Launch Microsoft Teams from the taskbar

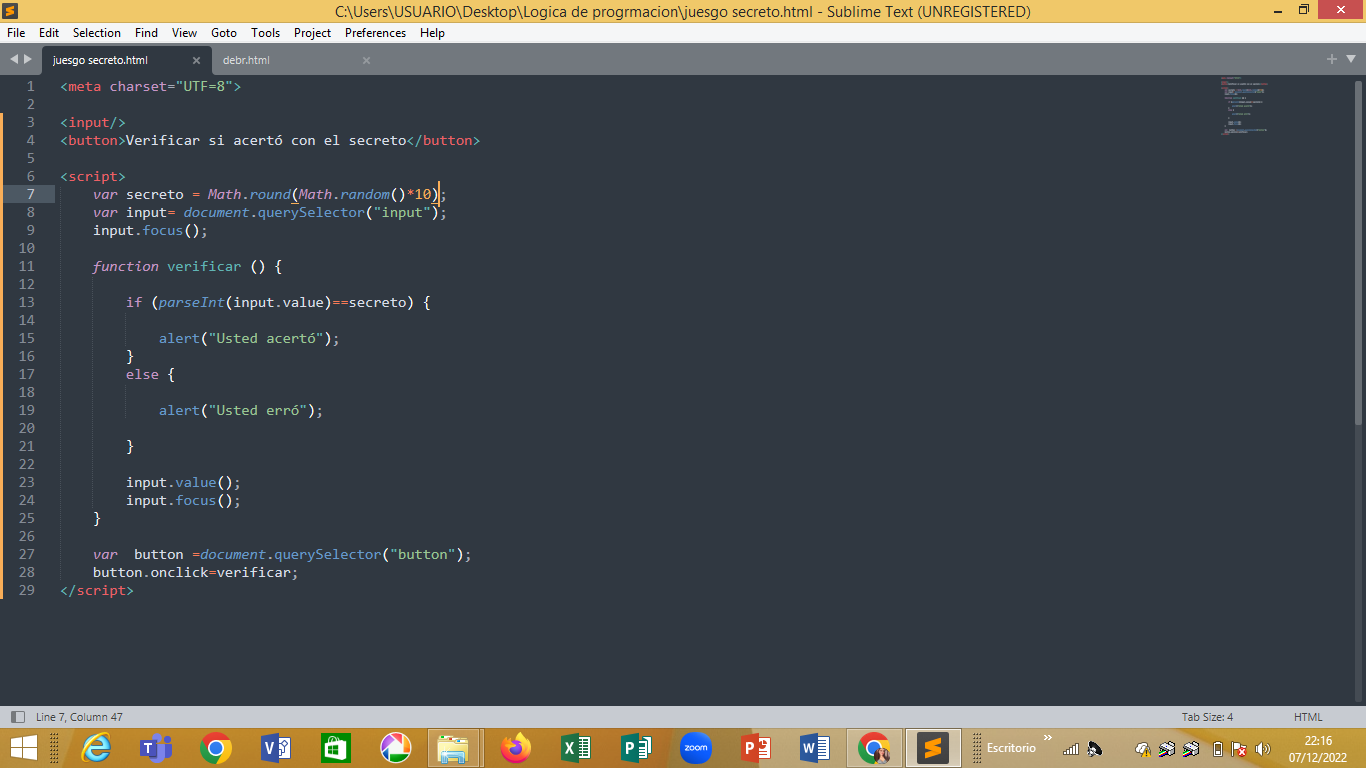155,748
